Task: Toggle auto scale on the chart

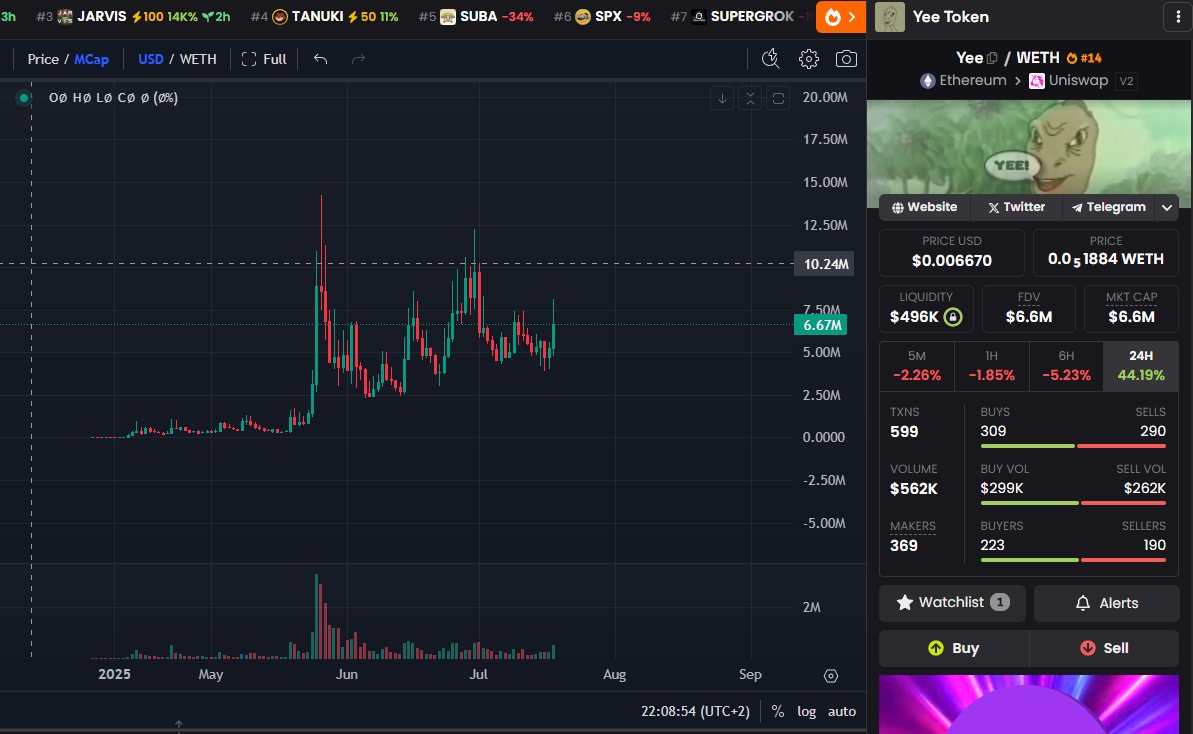Action: click(x=841, y=711)
